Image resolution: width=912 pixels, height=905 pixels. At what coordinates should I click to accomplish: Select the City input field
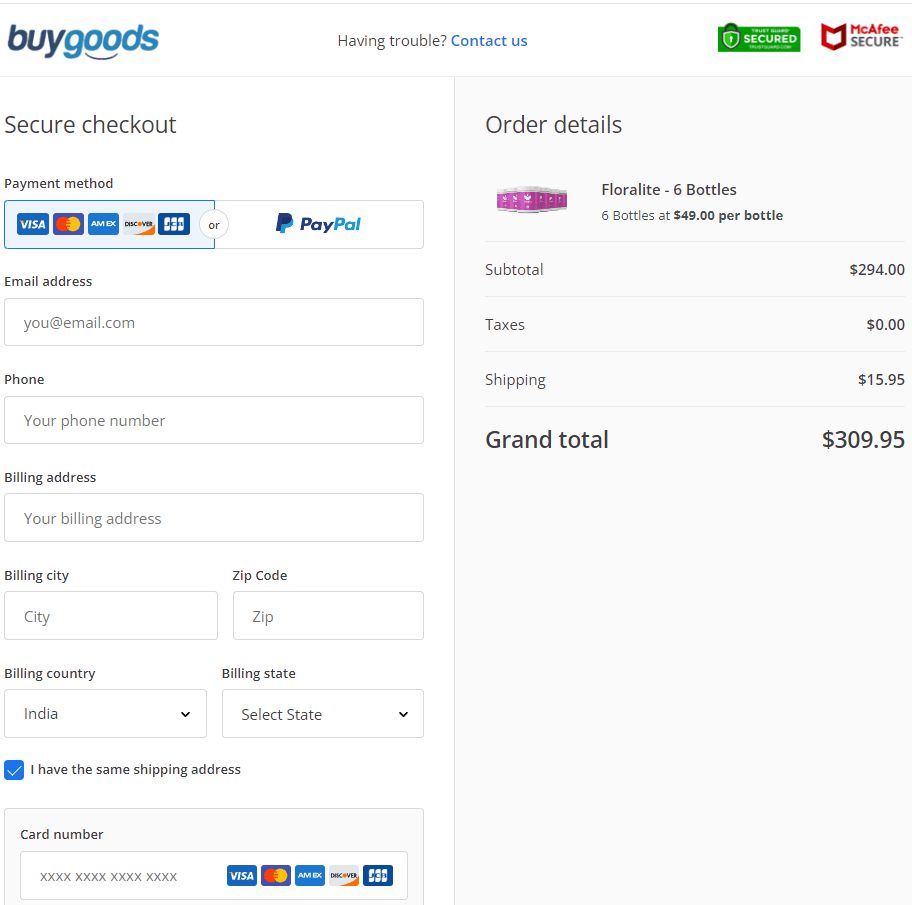coord(110,616)
